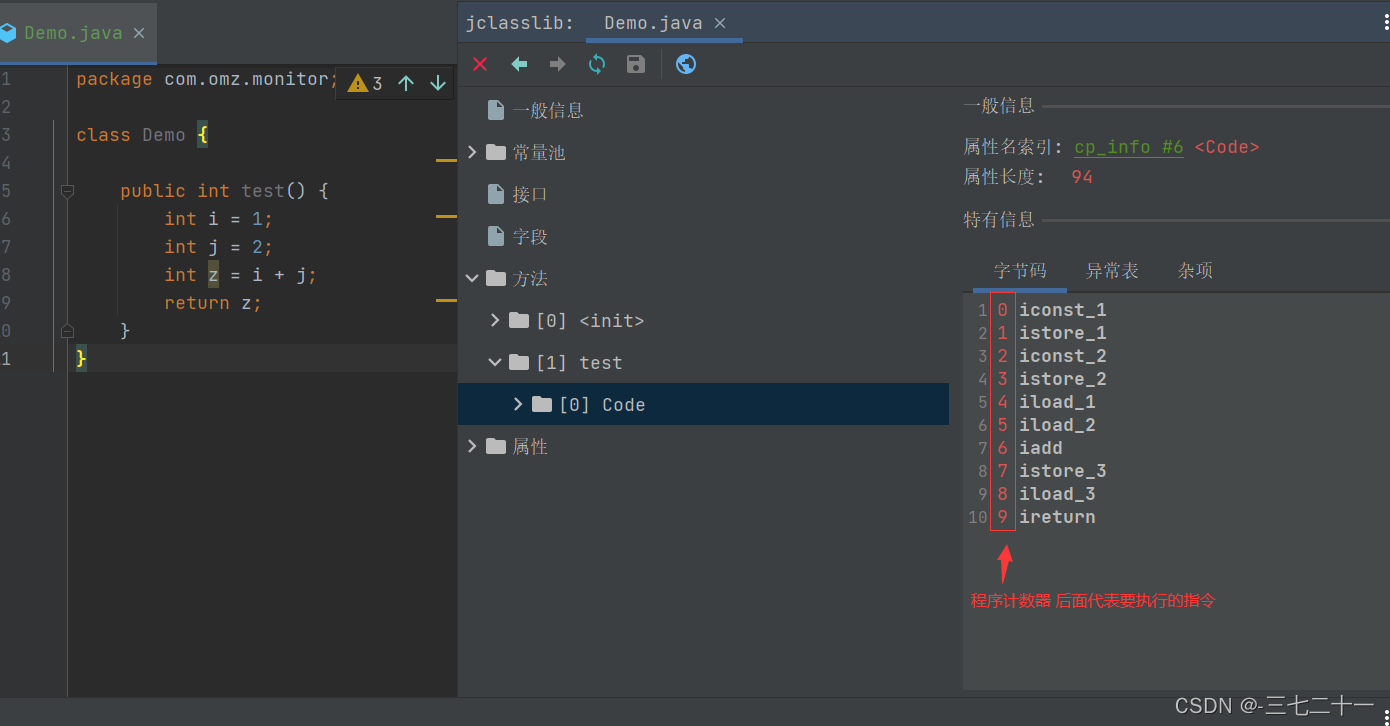1390x726 pixels.
Task: Click the 'int z = i + j;' line
Action: coord(241,275)
